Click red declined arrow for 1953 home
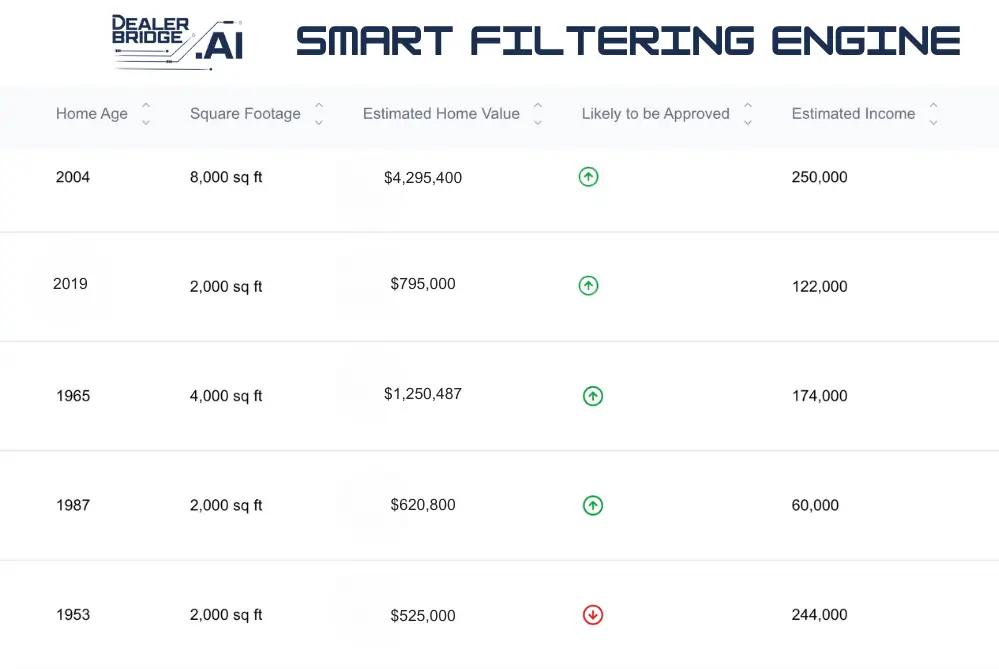The image size is (999, 669). (x=593, y=615)
